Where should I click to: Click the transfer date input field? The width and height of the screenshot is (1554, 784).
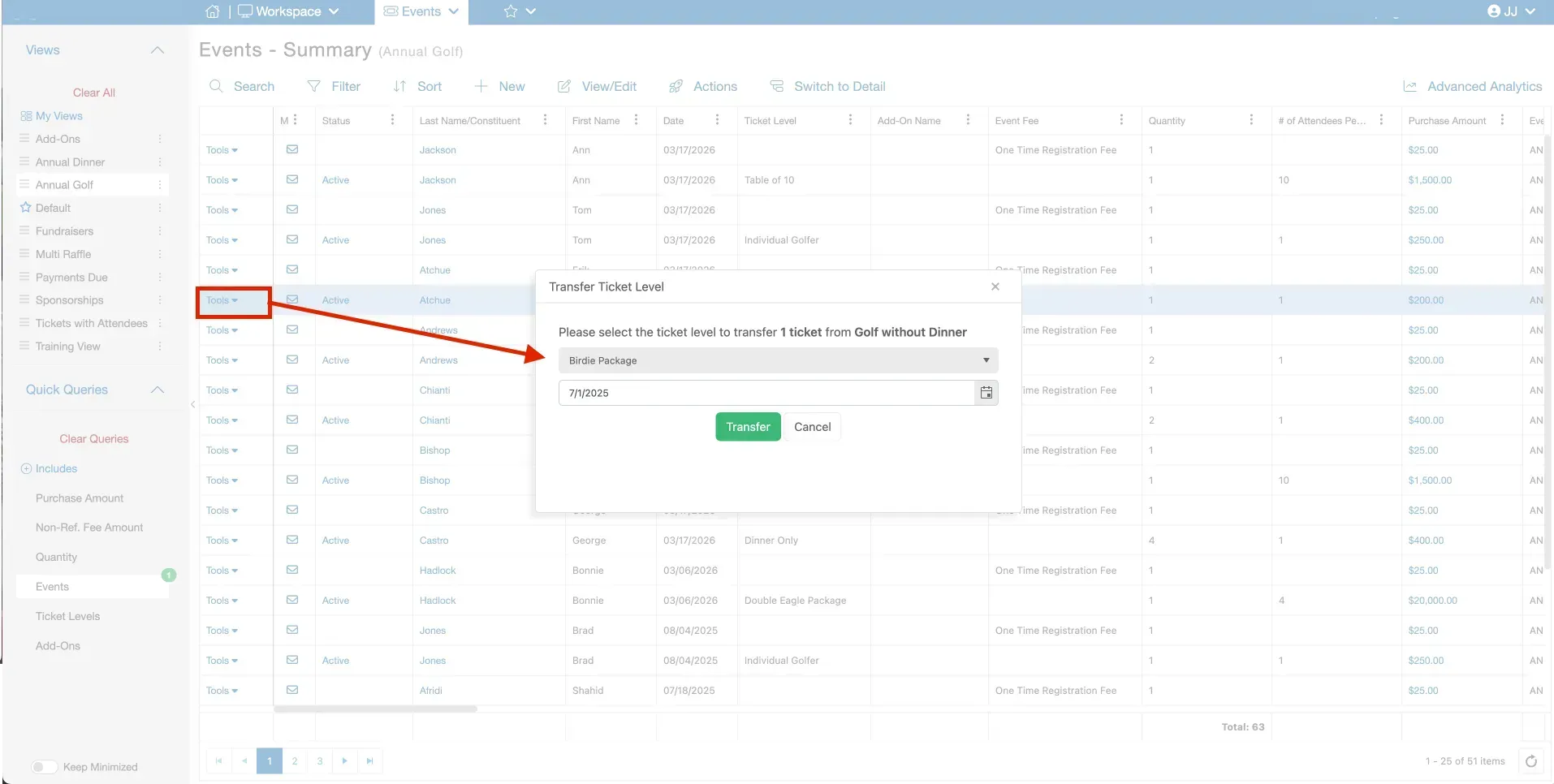(766, 393)
